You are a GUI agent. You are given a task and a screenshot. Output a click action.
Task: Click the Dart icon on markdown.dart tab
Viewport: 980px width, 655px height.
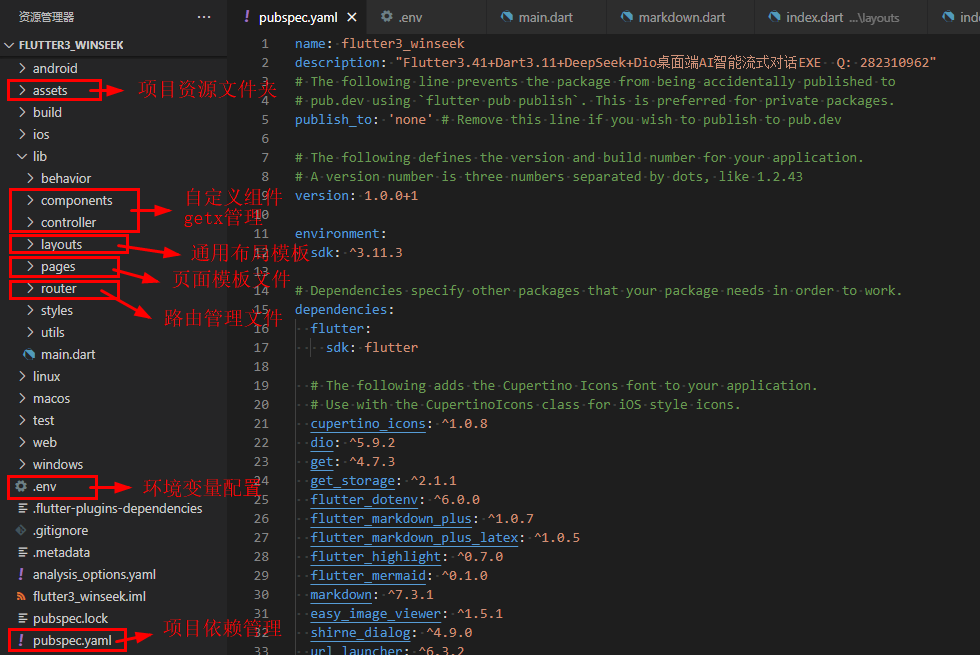point(627,17)
